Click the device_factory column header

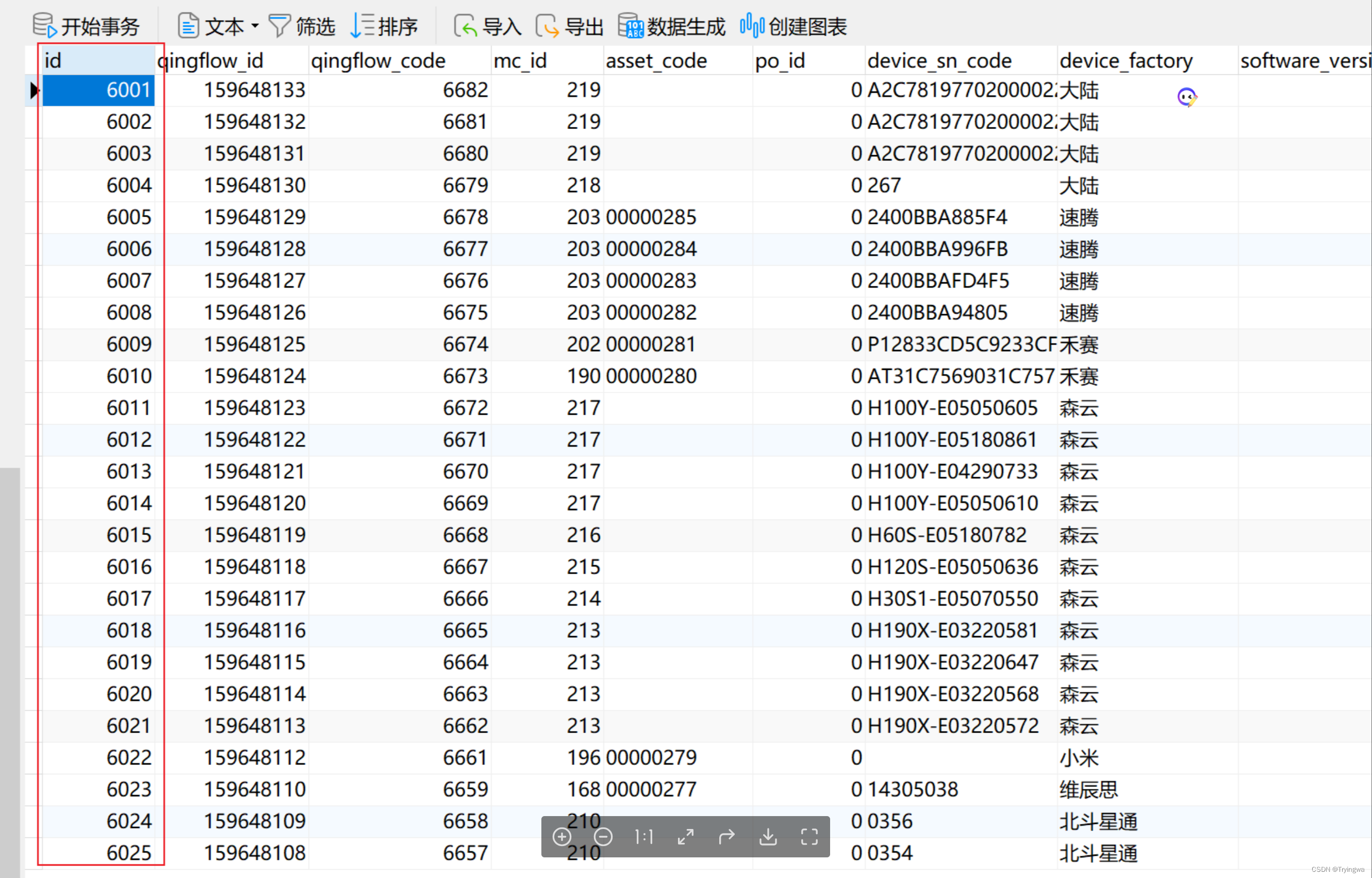(x=1126, y=60)
